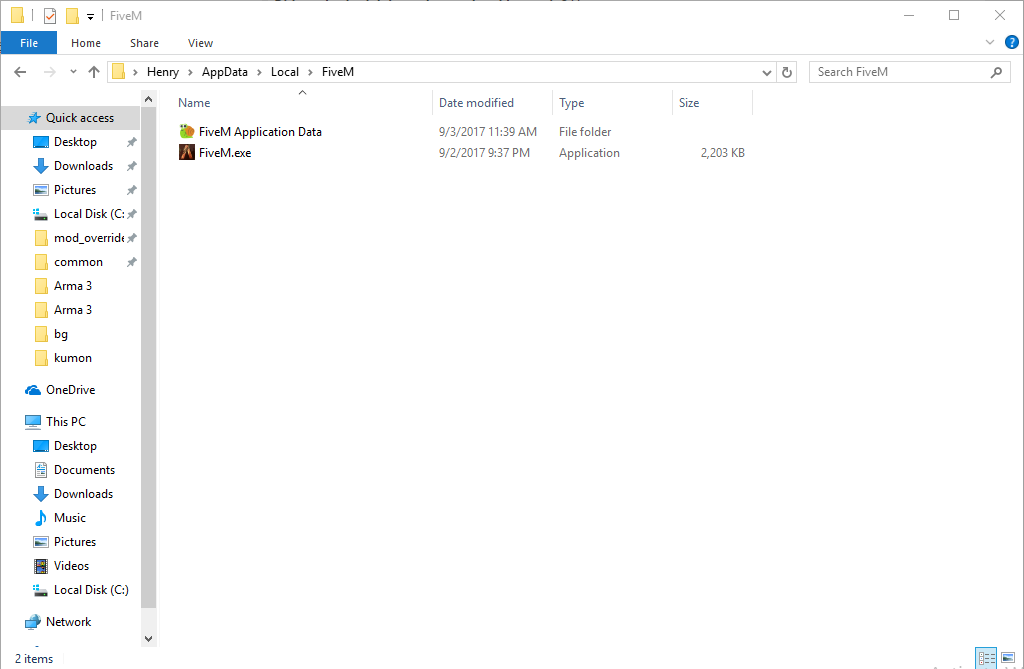Click the 2,203 KB size cell
The width and height of the screenshot is (1024, 669).
[x=722, y=152]
